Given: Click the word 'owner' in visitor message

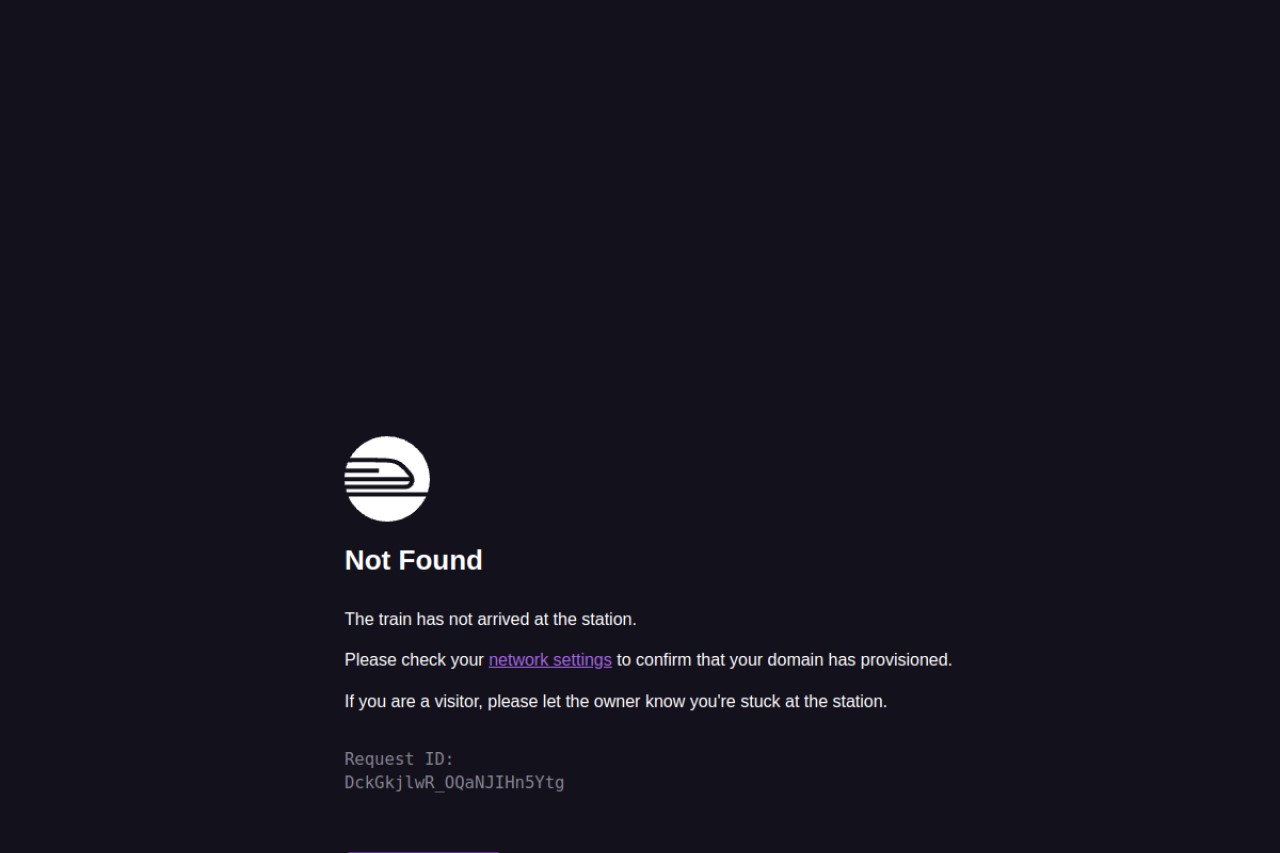Looking at the screenshot, I should pyautogui.click(x=617, y=701).
